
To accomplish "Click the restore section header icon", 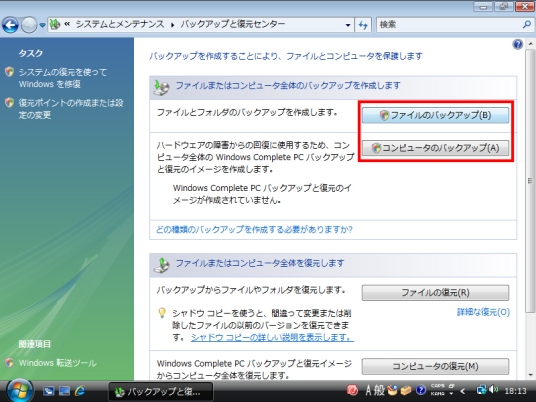I will coord(161,265).
